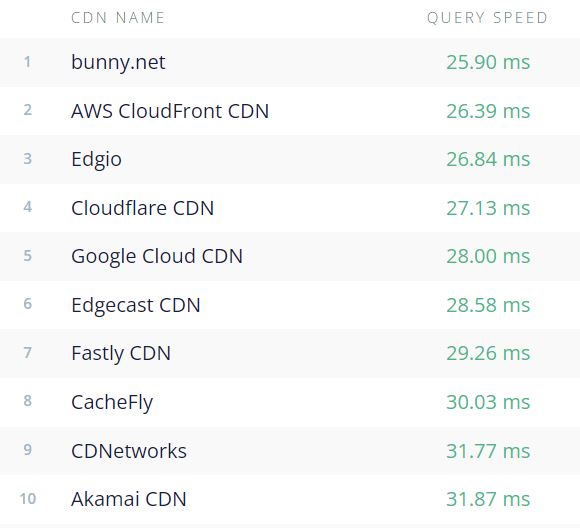Open the Fastly CDN listing

click(121, 354)
